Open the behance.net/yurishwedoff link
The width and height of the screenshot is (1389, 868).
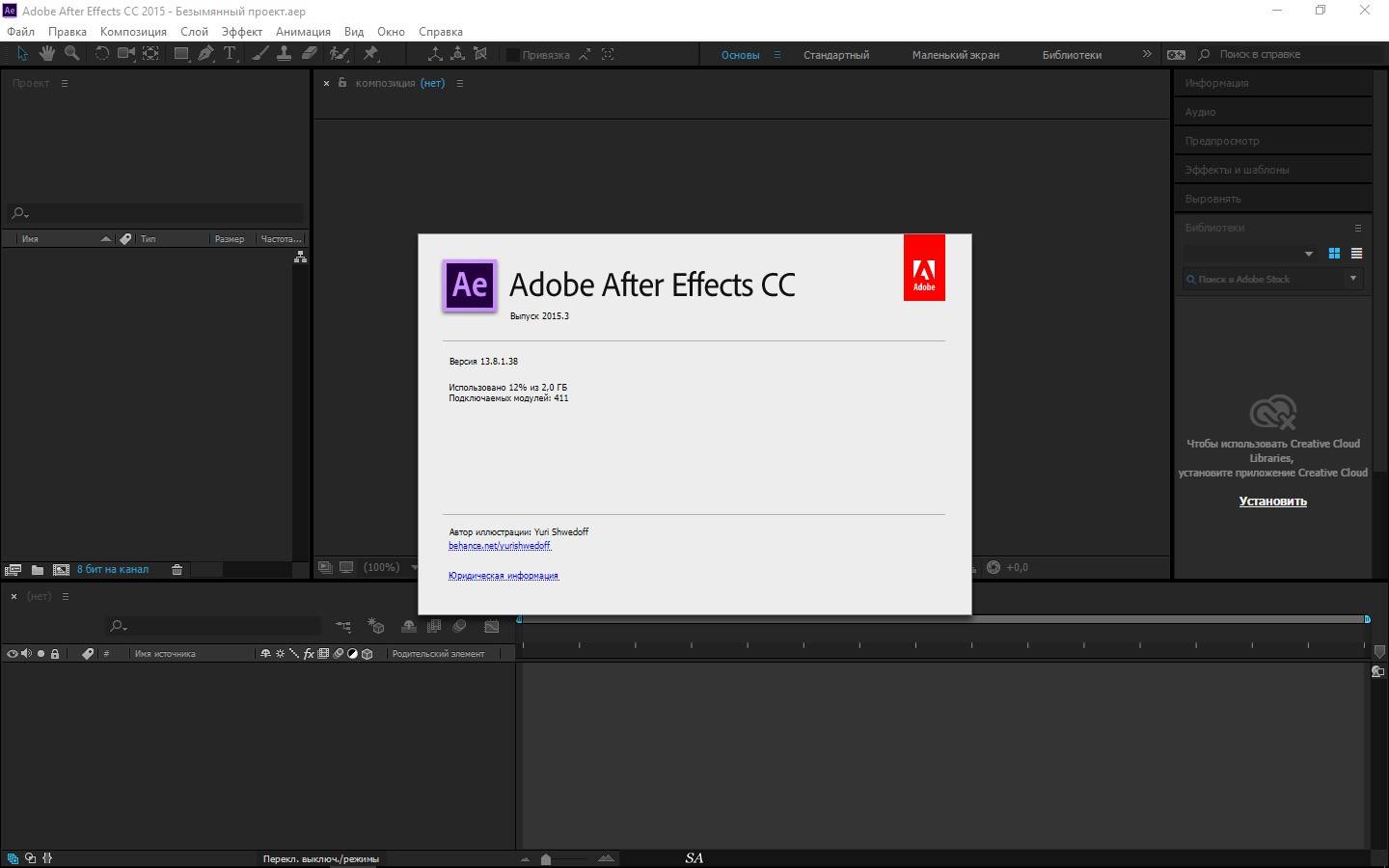[x=500, y=546]
